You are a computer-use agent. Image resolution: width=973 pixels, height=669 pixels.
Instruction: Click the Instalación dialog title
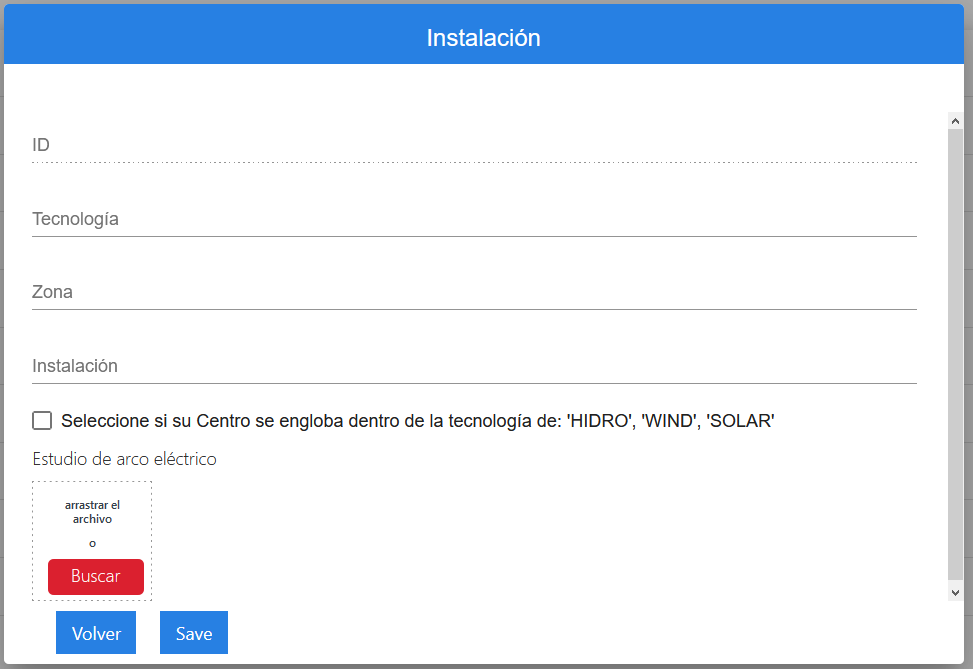(x=483, y=38)
